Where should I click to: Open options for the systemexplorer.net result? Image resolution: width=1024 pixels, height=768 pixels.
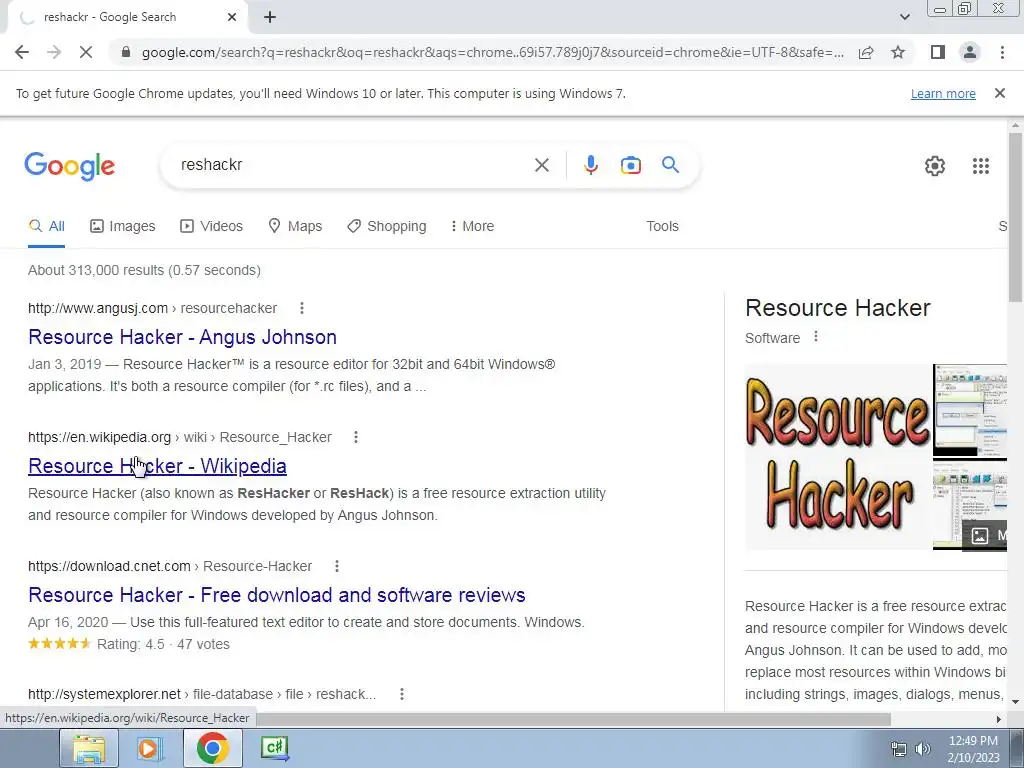point(402,694)
